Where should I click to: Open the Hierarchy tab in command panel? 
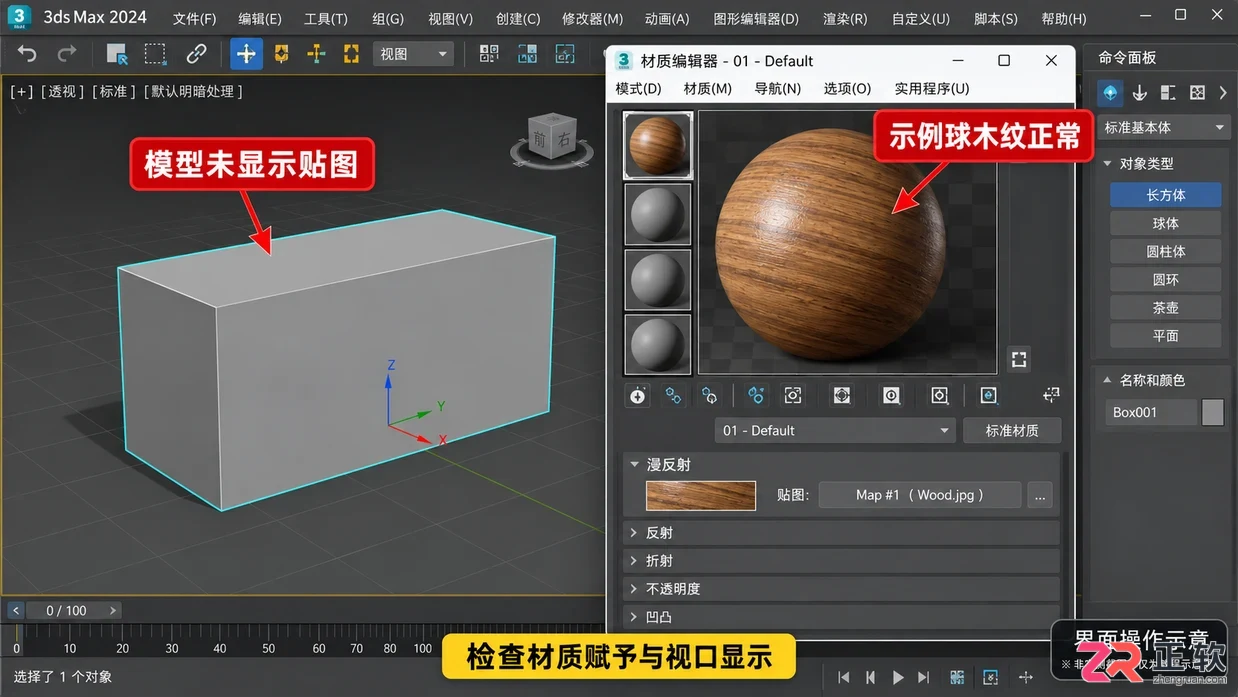point(1168,93)
